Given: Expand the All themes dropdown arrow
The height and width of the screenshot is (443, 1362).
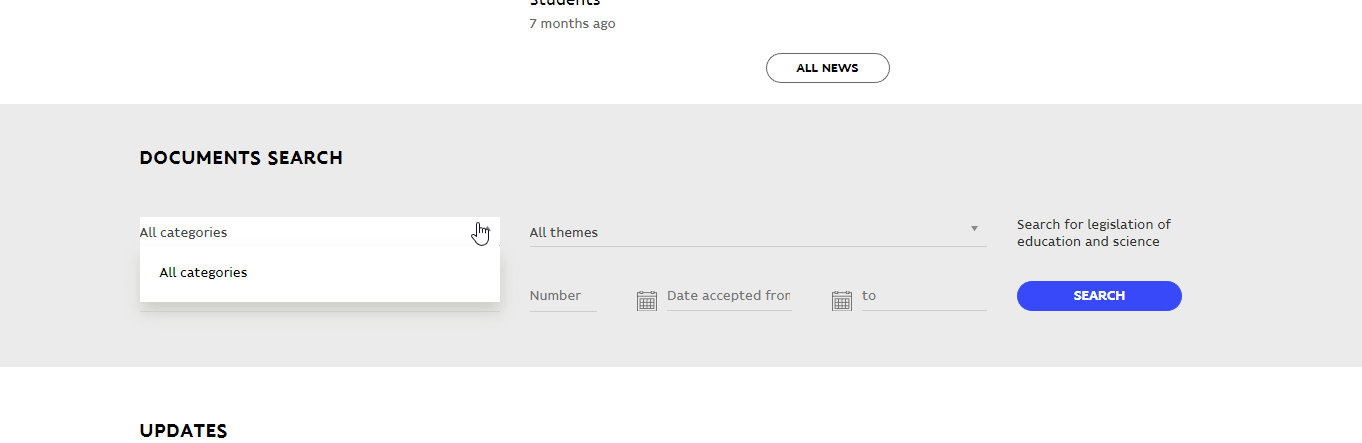Looking at the screenshot, I should coord(974,229).
